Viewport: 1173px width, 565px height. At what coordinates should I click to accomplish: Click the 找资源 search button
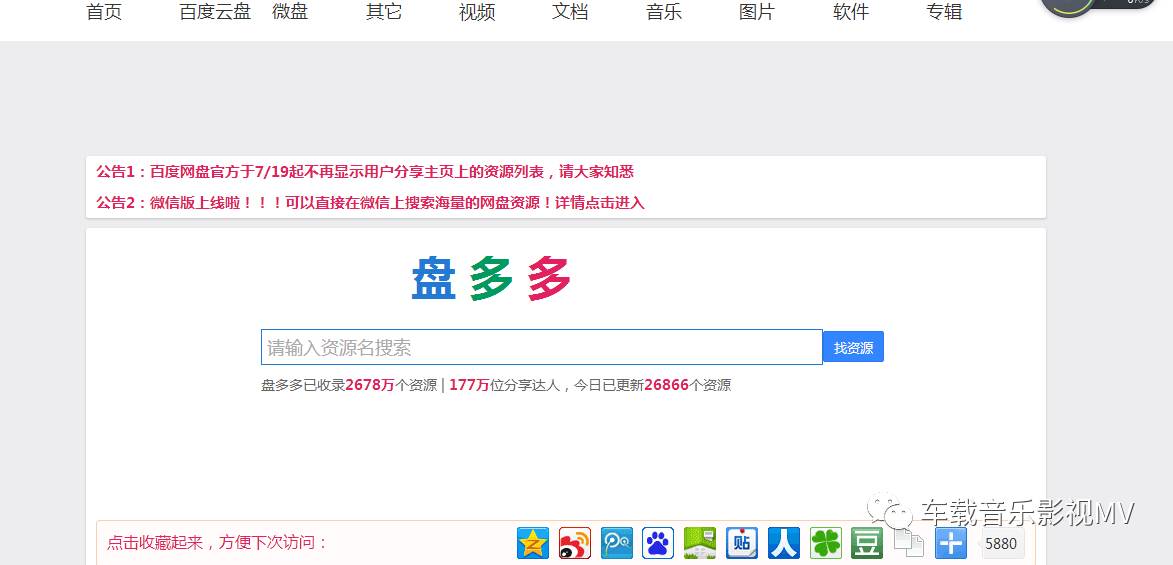click(854, 347)
